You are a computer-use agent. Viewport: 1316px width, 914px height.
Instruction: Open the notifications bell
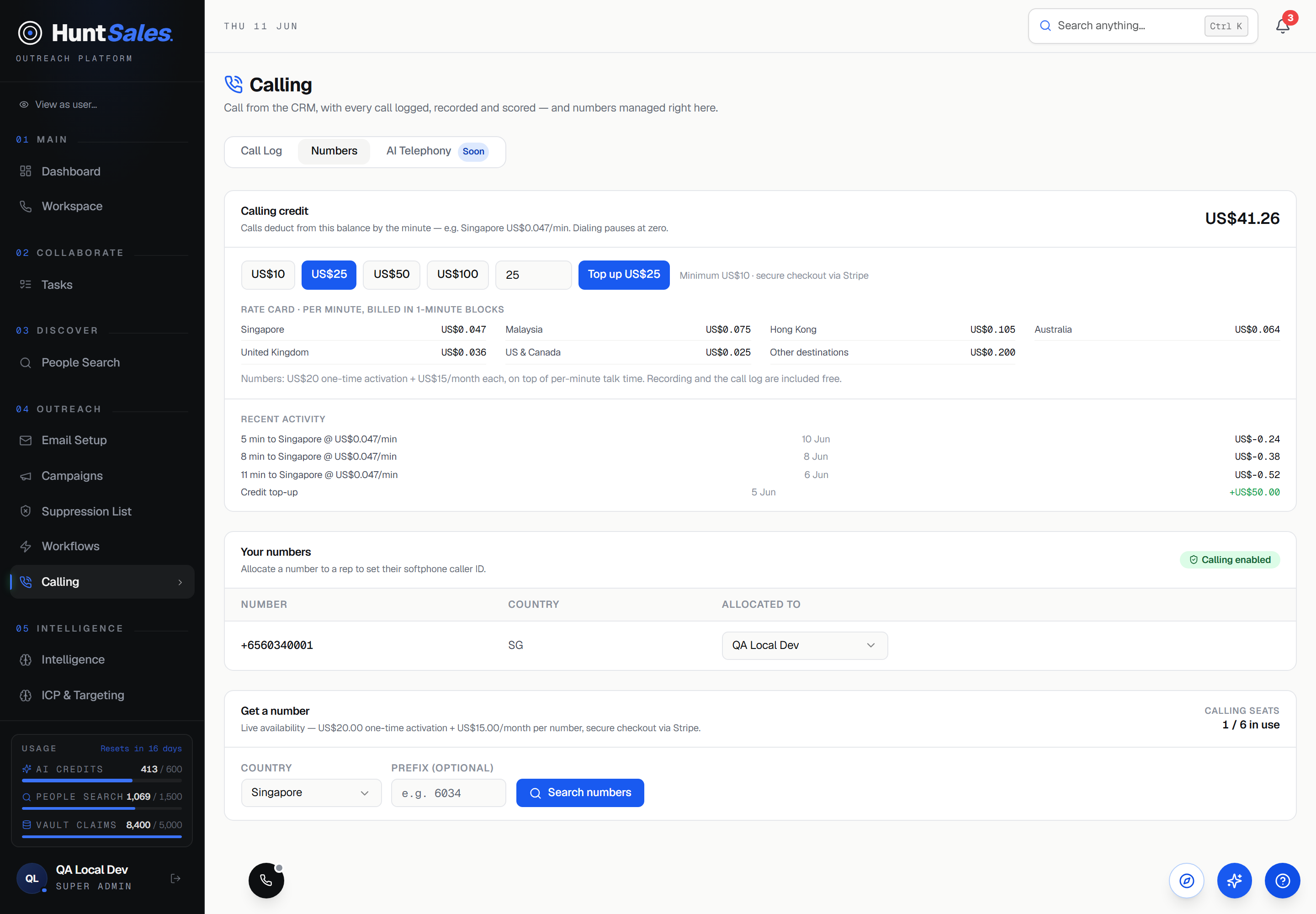(1283, 27)
